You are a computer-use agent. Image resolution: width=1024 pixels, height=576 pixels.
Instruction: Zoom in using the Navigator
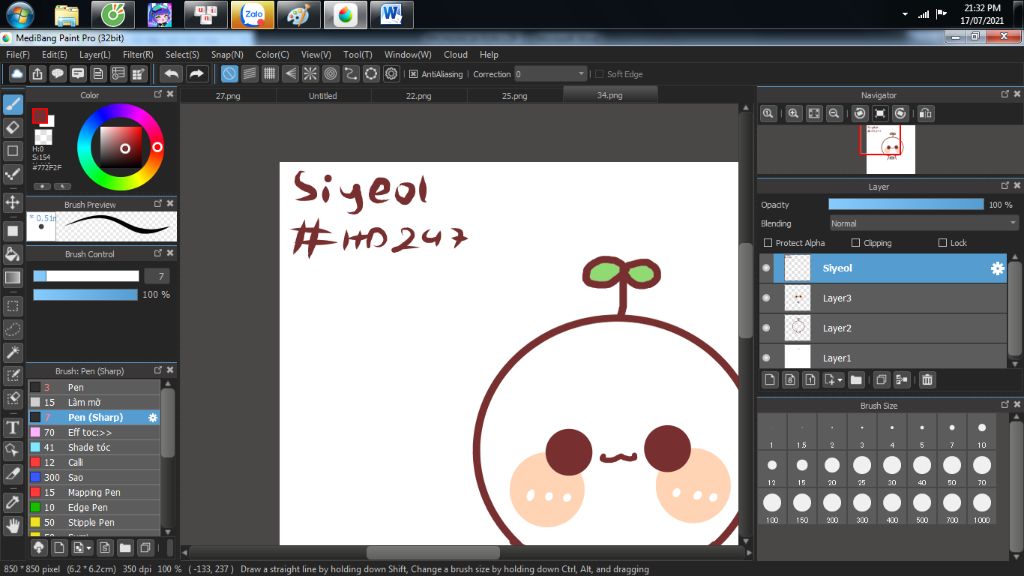pos(793,114)
